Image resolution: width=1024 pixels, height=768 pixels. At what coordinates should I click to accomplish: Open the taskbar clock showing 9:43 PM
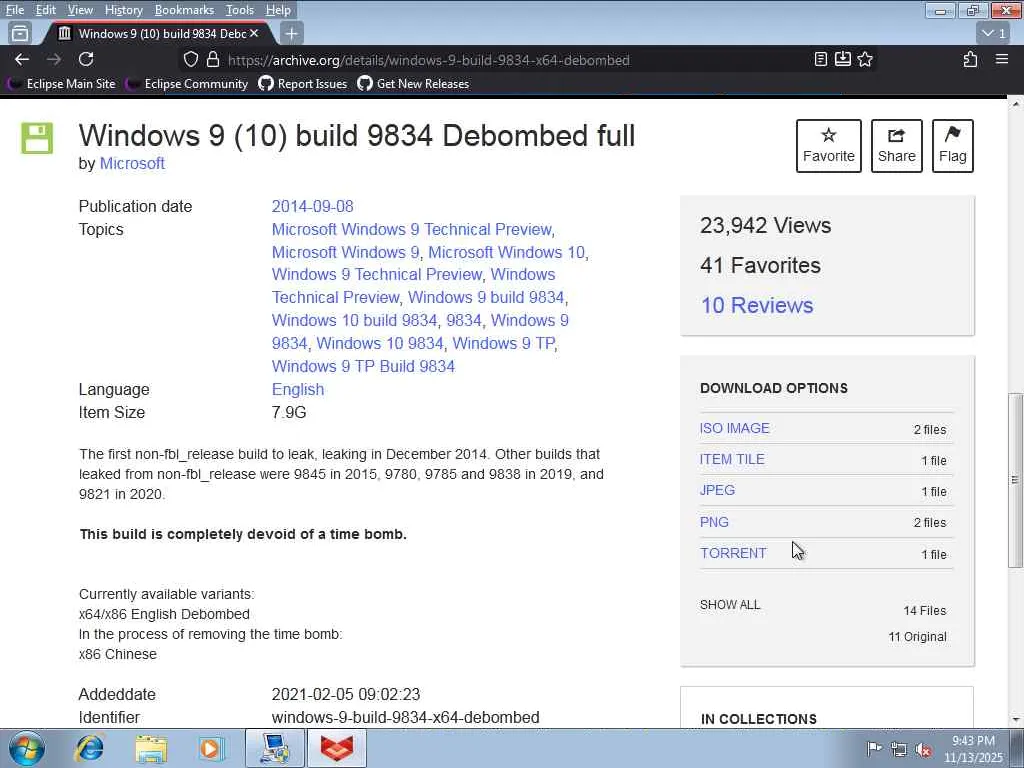(x=973, y=749)
